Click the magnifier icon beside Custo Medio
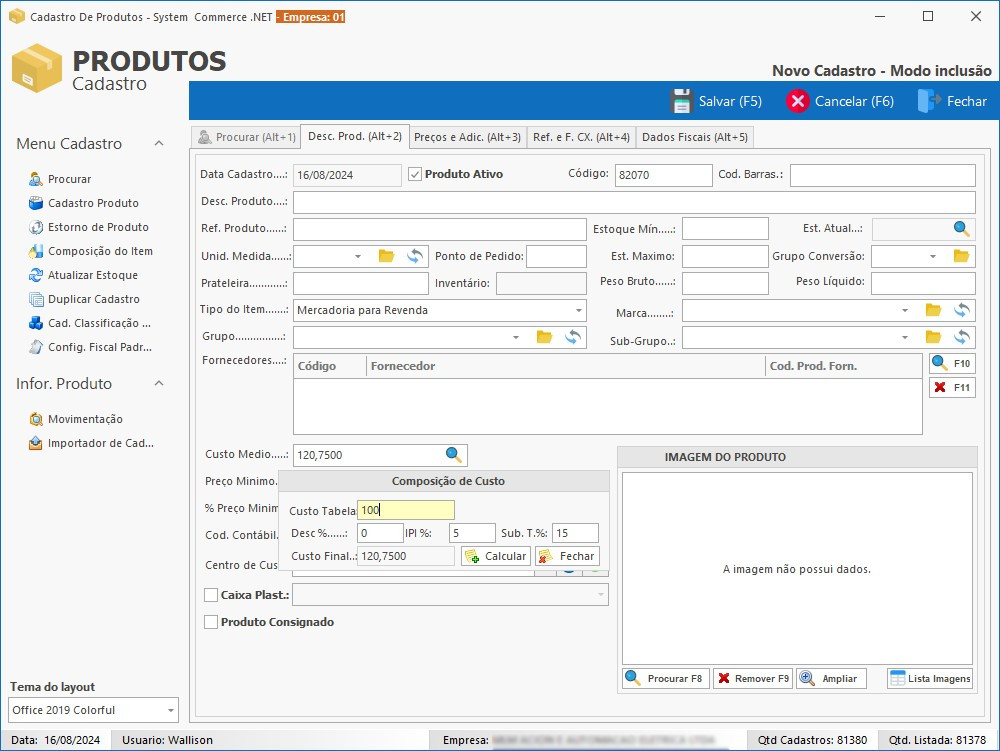Image resolution: width=1000 pixels, height=751 pixels. (454, 455)
